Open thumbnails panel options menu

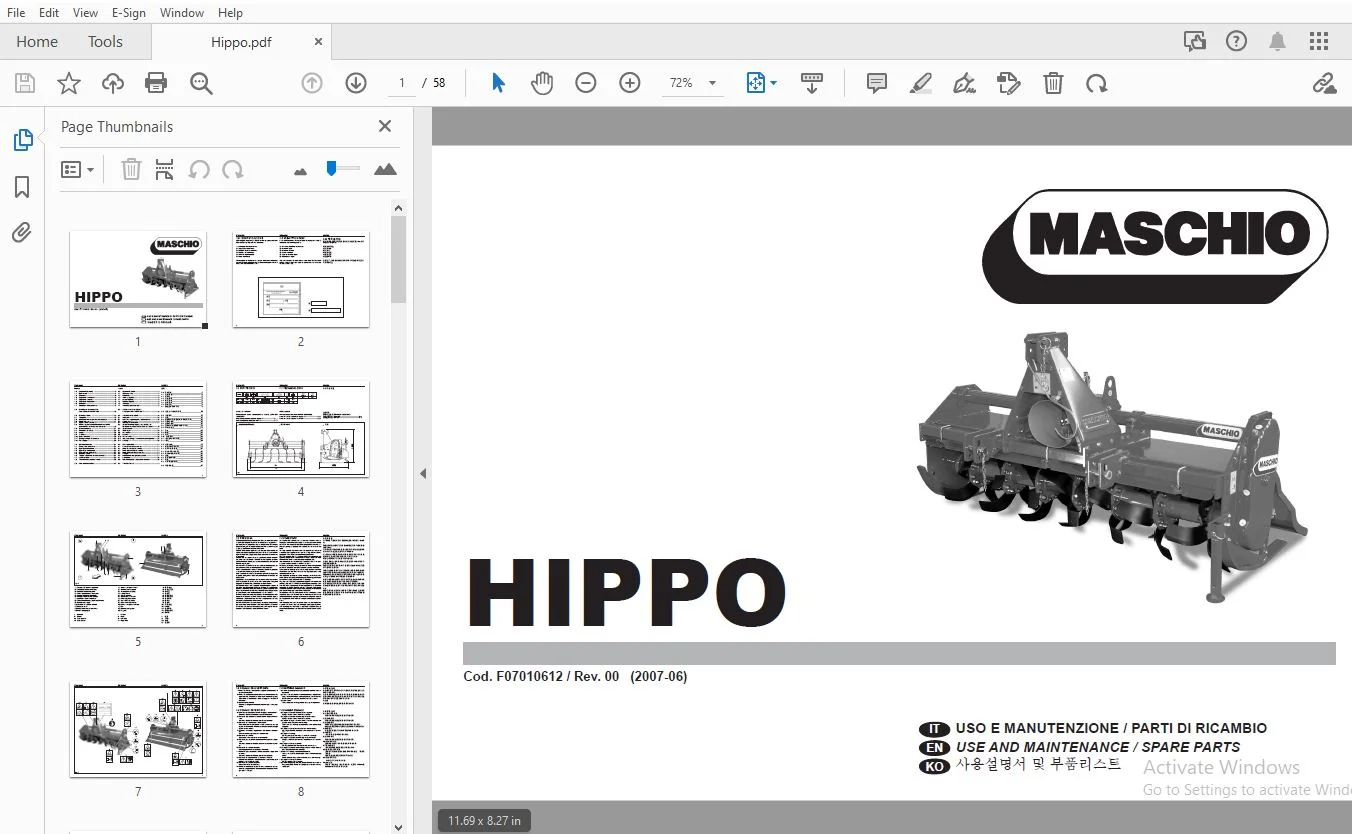click(77, 169)
